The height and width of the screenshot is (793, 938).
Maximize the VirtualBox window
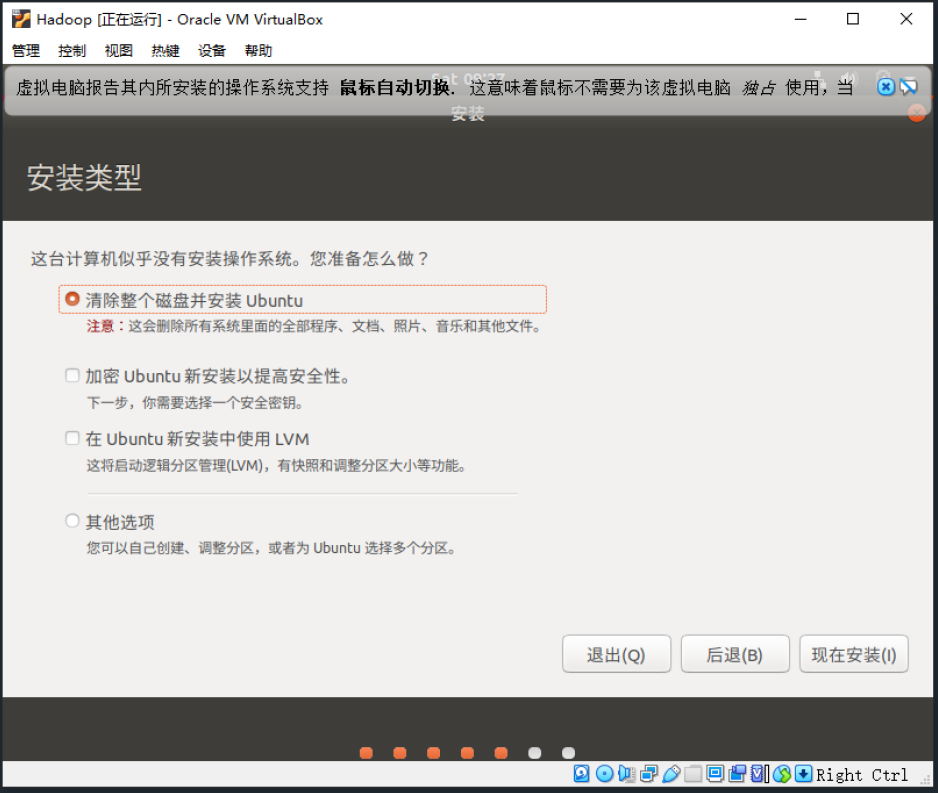853,19
